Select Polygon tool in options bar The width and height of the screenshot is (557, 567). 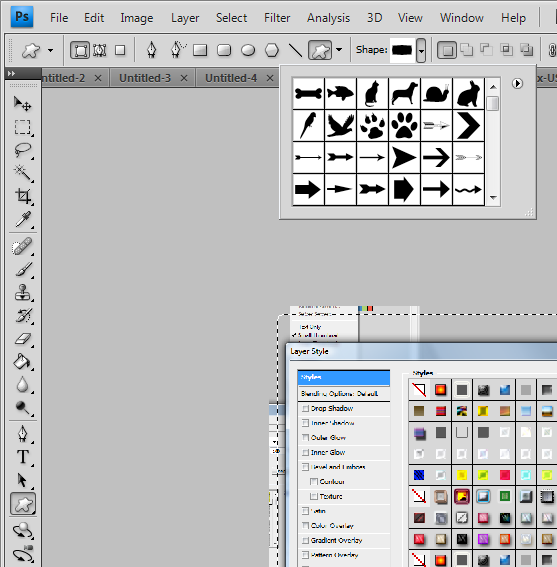272,50
